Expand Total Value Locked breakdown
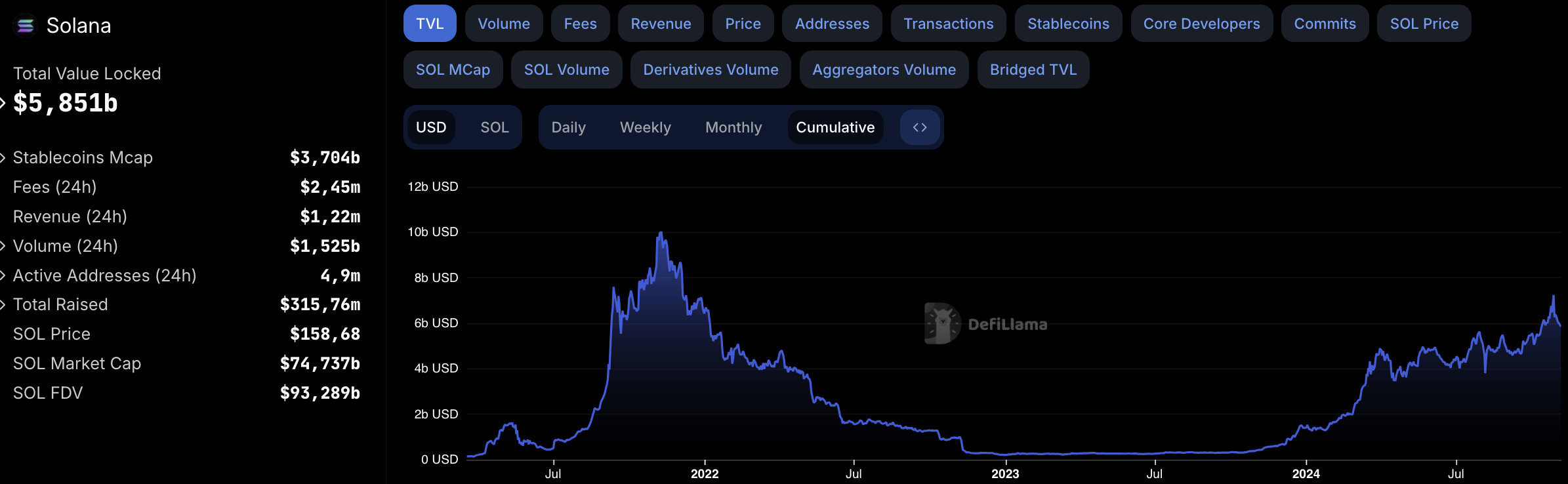This screenshot has height=484, width=1568. click(3, 103)
